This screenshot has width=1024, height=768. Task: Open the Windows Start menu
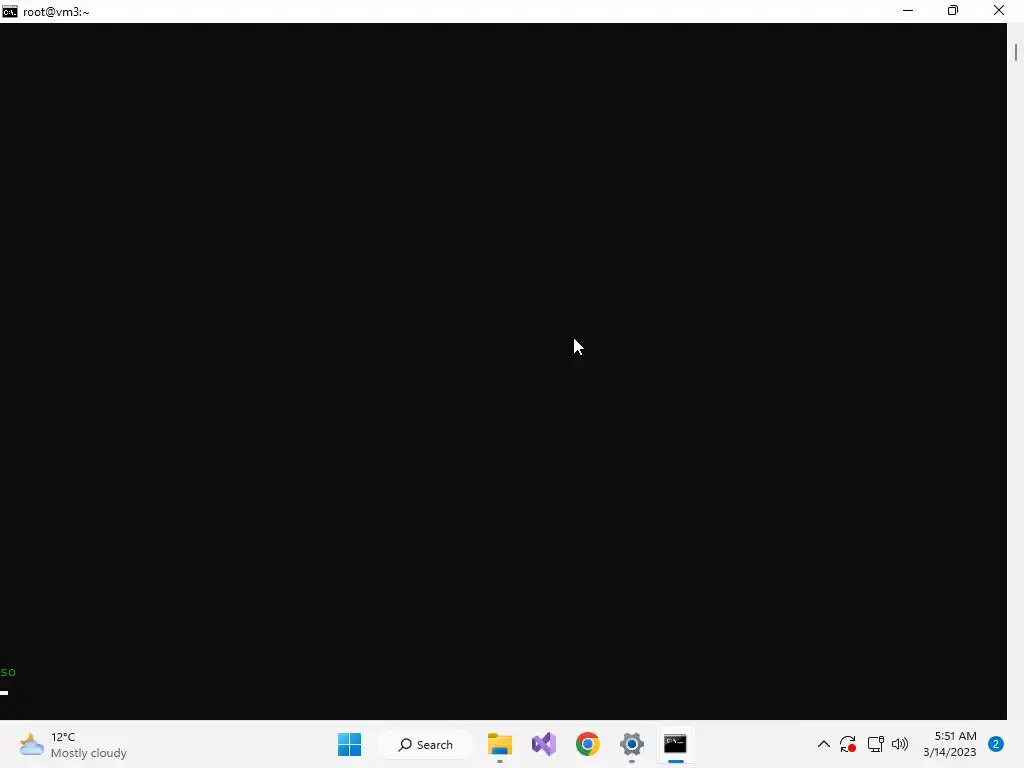coord(349,744)
